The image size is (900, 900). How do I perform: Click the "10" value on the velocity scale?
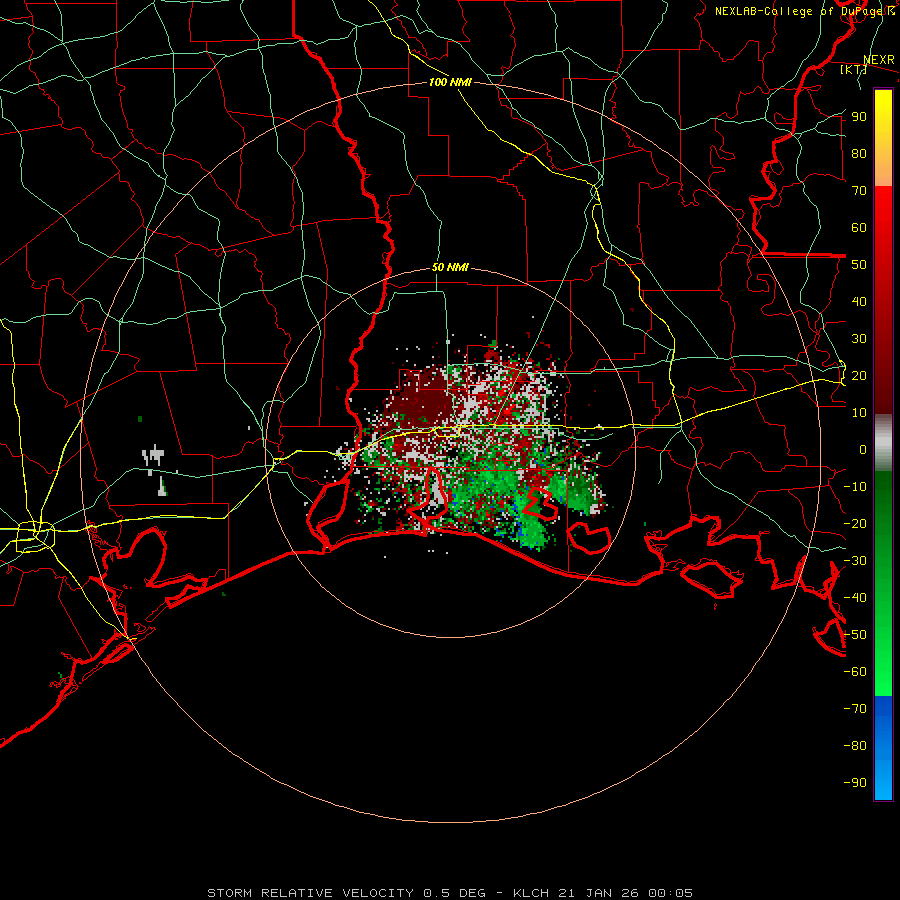tap(859, 413)
